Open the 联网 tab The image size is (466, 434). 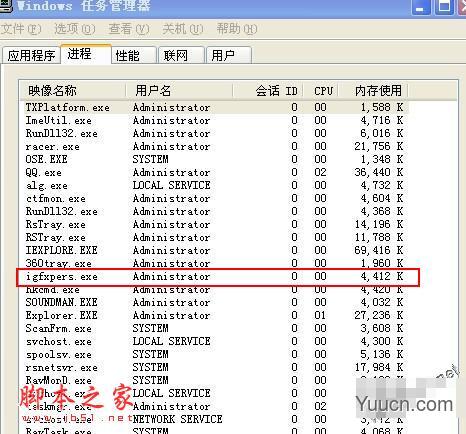tap(182, 55)
